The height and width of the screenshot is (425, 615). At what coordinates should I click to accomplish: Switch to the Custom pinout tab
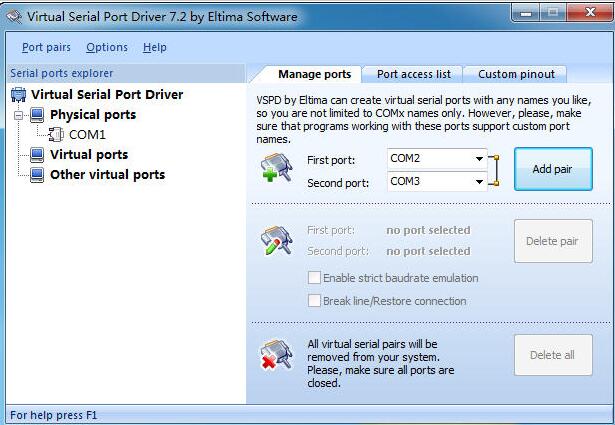[516, 74]
